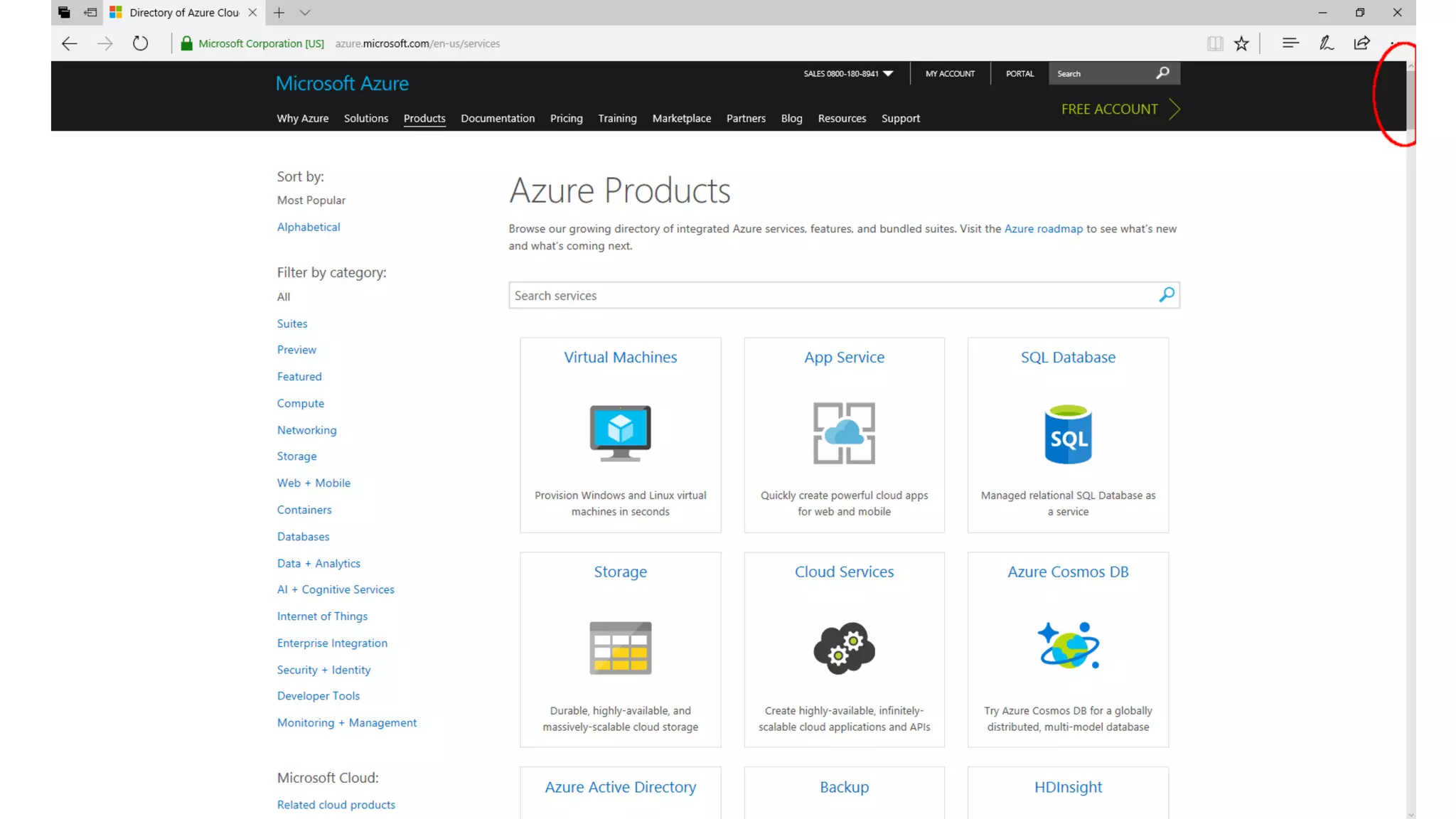Click the page vertical scrollbar thumb
The image size is (1456, 819).
pos(1410,100)
